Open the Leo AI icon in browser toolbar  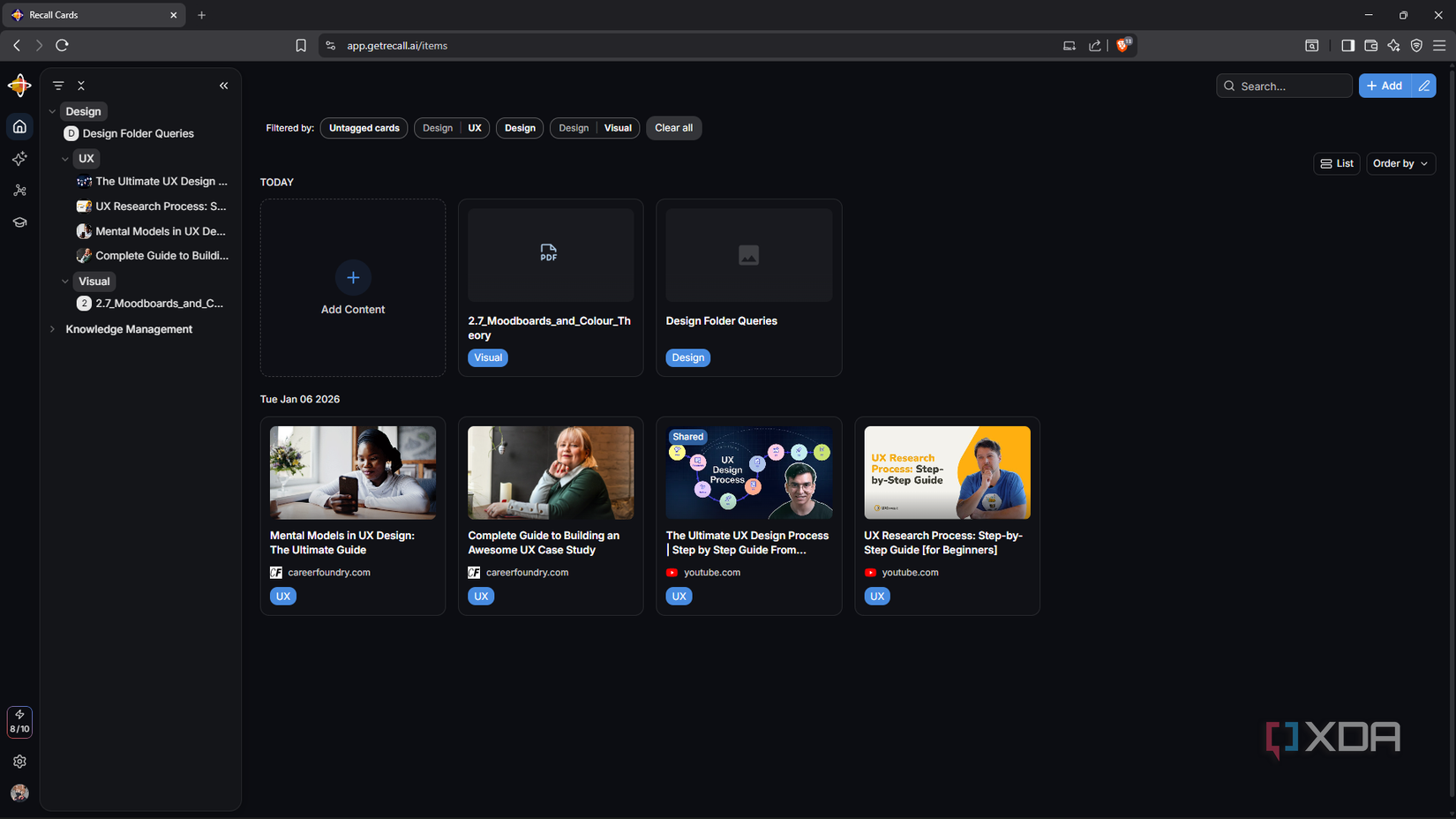(1394, 45)
